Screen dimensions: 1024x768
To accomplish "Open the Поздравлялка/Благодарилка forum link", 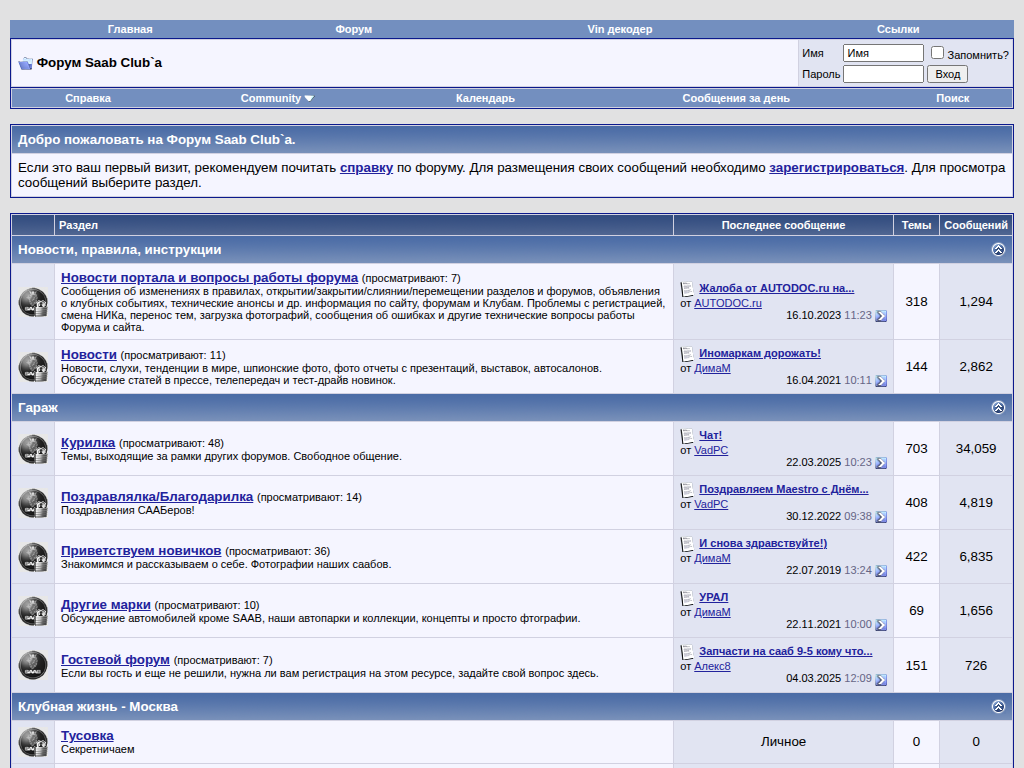I will 157,497.
